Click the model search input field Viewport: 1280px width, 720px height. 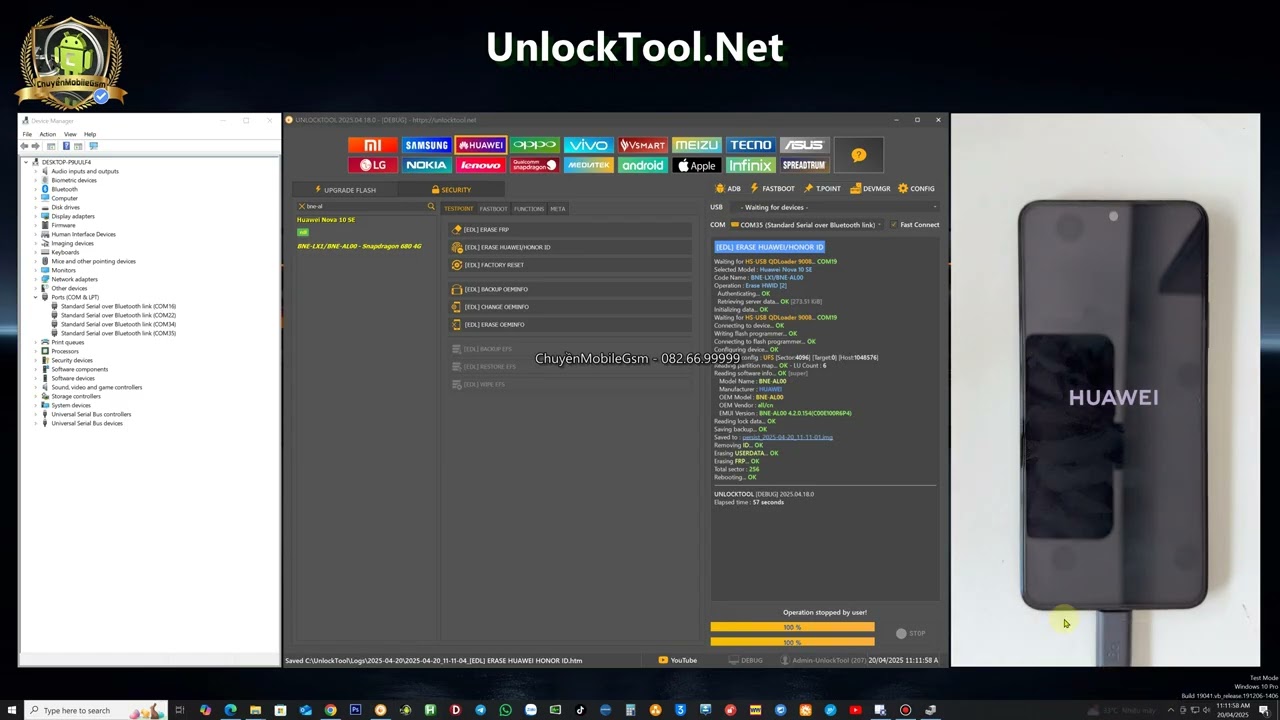365,207
